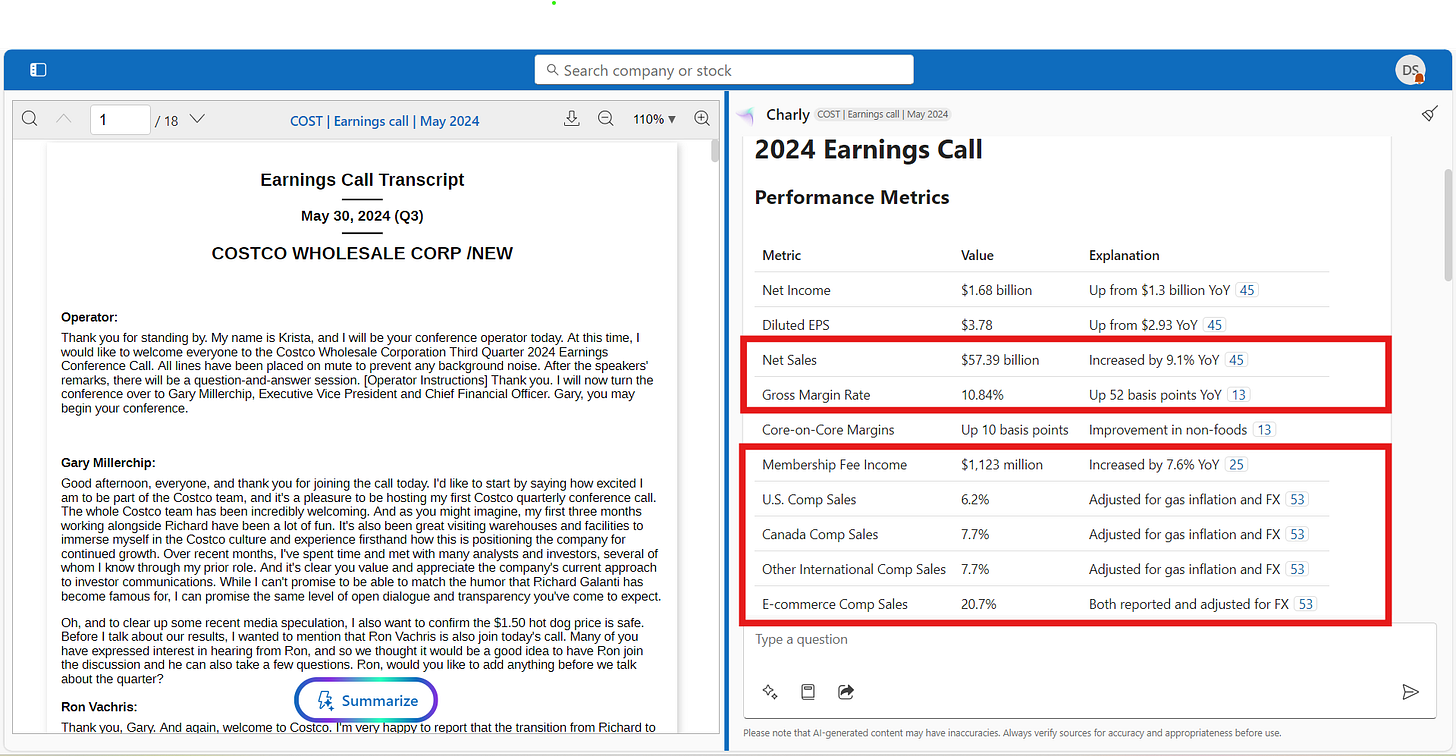
Task: Click the chat pane vertical scrollbar
Action: pos(1448,225)
